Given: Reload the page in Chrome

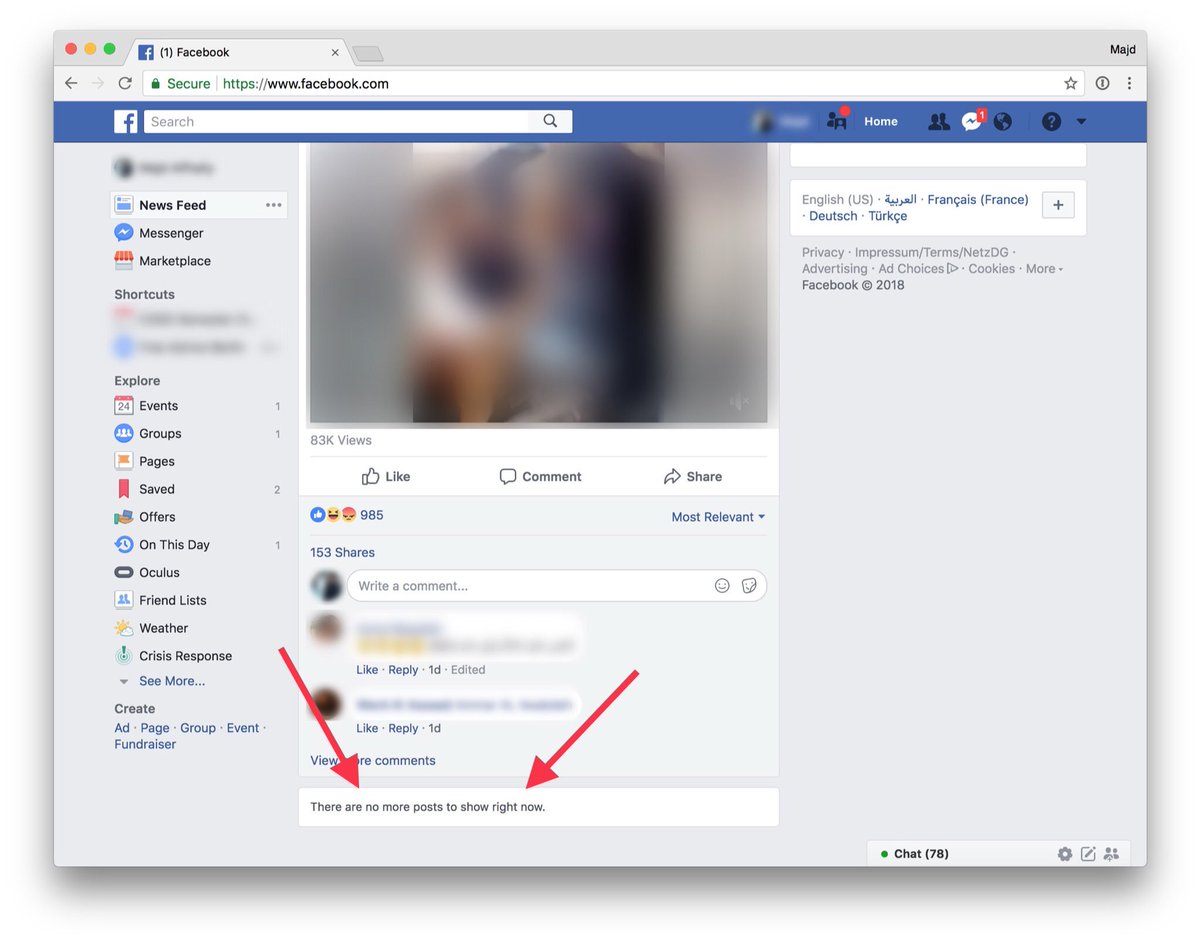Looking at the screenshot, I should click(x=125, y=83).
